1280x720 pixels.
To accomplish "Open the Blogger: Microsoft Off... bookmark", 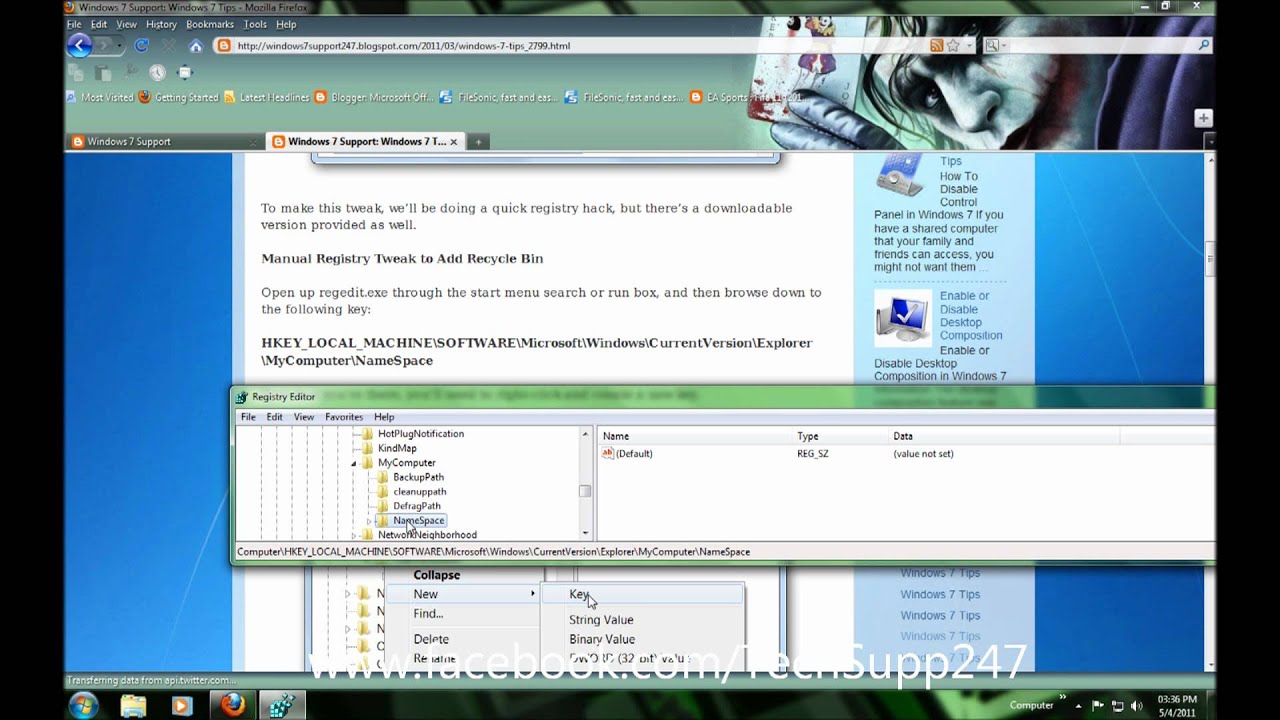I will click(x=375, y=97).
